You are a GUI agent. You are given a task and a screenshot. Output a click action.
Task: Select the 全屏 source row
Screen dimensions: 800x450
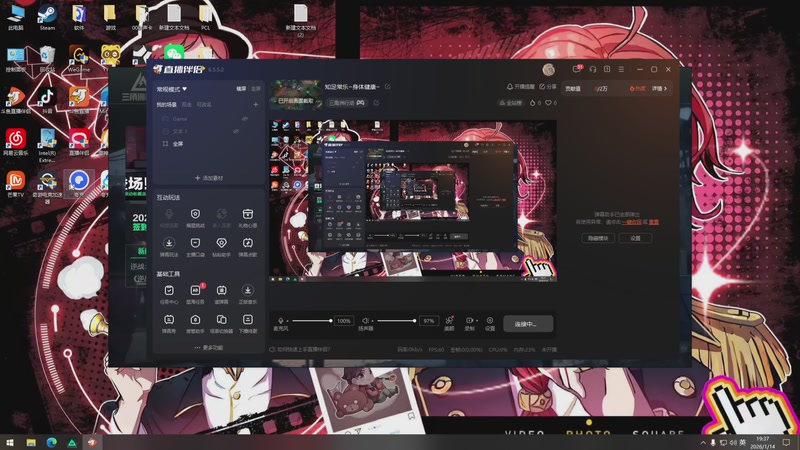coord(208,144)
